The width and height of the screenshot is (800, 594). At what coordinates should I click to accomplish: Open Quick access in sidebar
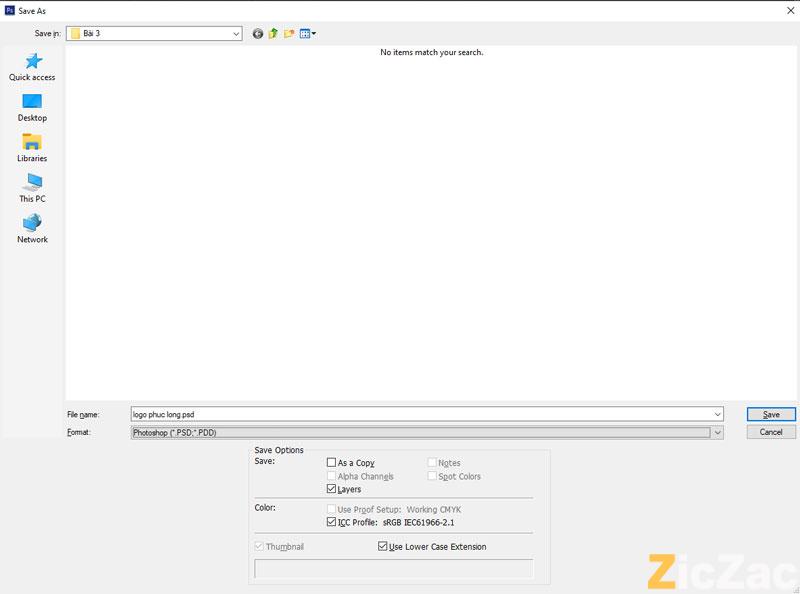(32, 67)
